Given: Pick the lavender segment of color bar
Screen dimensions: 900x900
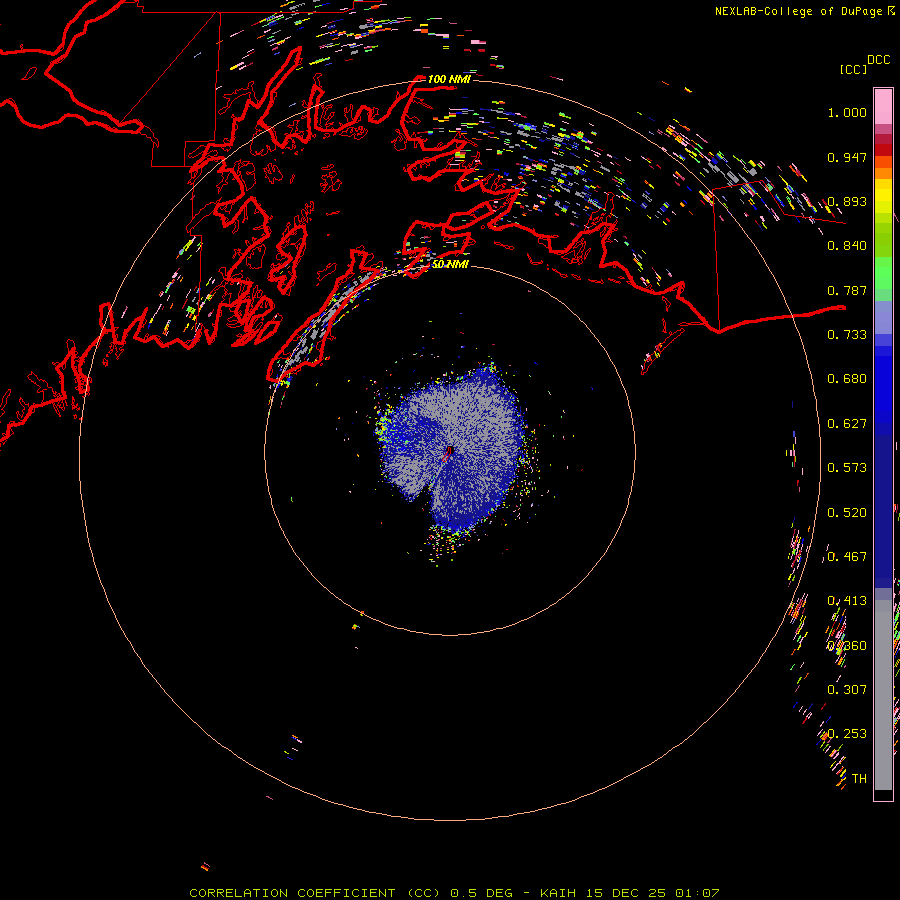Looking at the screenshot, I should pos(883,317).
